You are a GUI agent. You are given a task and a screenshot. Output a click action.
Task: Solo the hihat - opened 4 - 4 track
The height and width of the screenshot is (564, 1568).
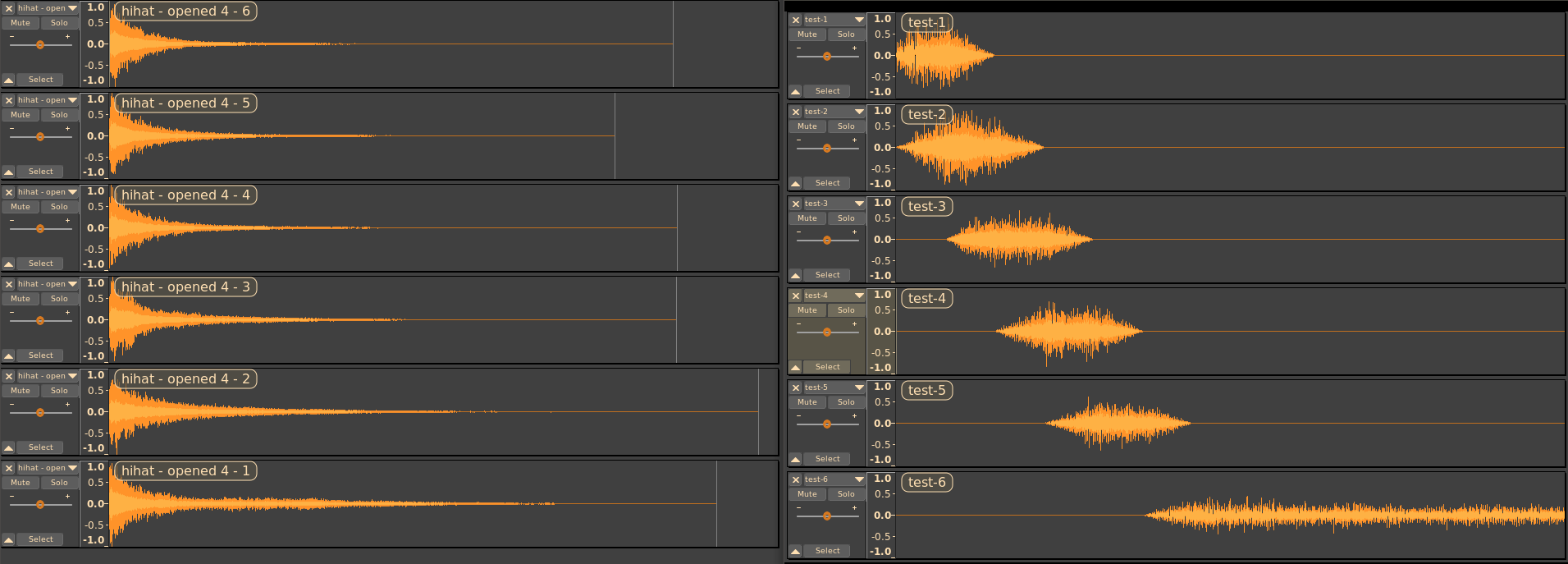tap(59, 207)
